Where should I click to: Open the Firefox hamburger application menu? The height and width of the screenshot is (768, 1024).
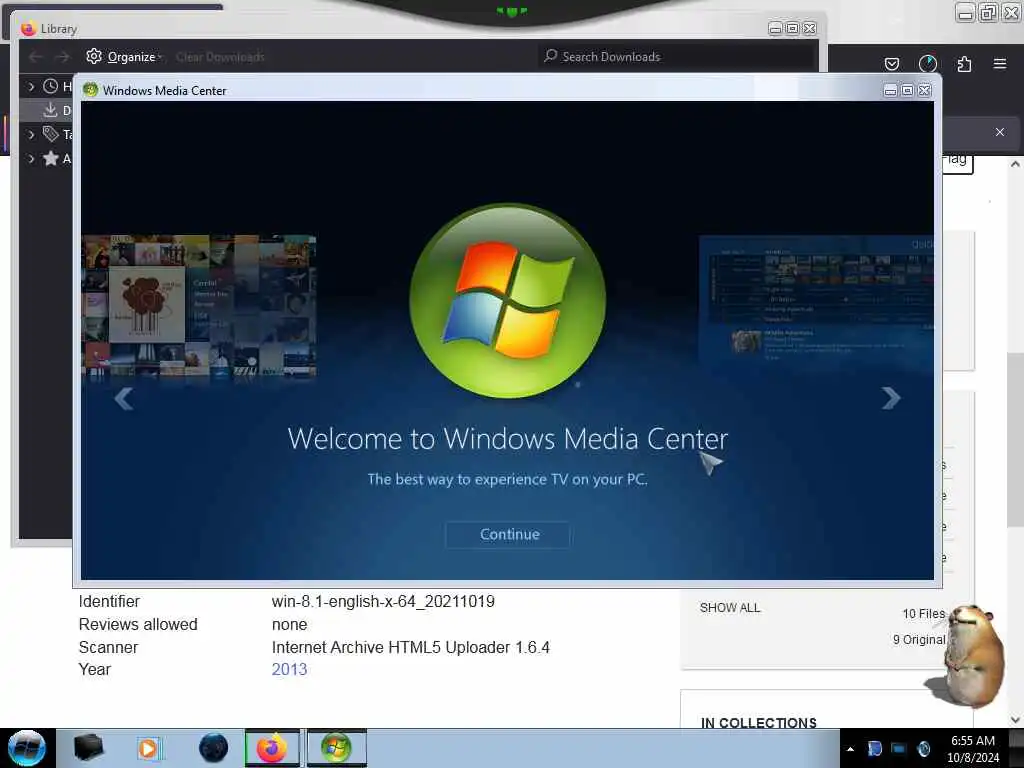(999, 63)
